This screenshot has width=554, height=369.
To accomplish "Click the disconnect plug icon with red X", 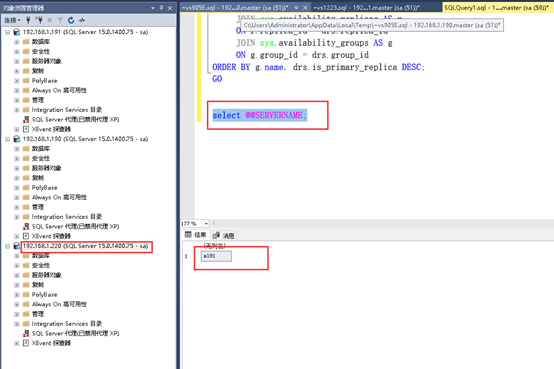I will (x=39, y=20).
